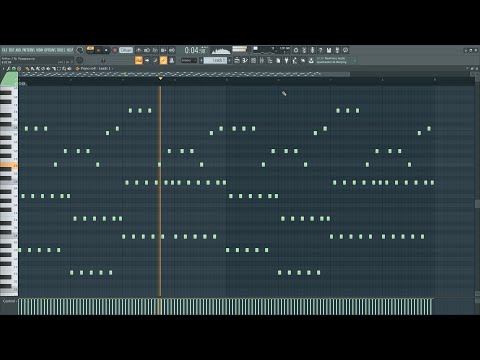Show the browser panel
Image resolution: width=480 pixels, height=360 pixels.
click(x=270, y=60)
